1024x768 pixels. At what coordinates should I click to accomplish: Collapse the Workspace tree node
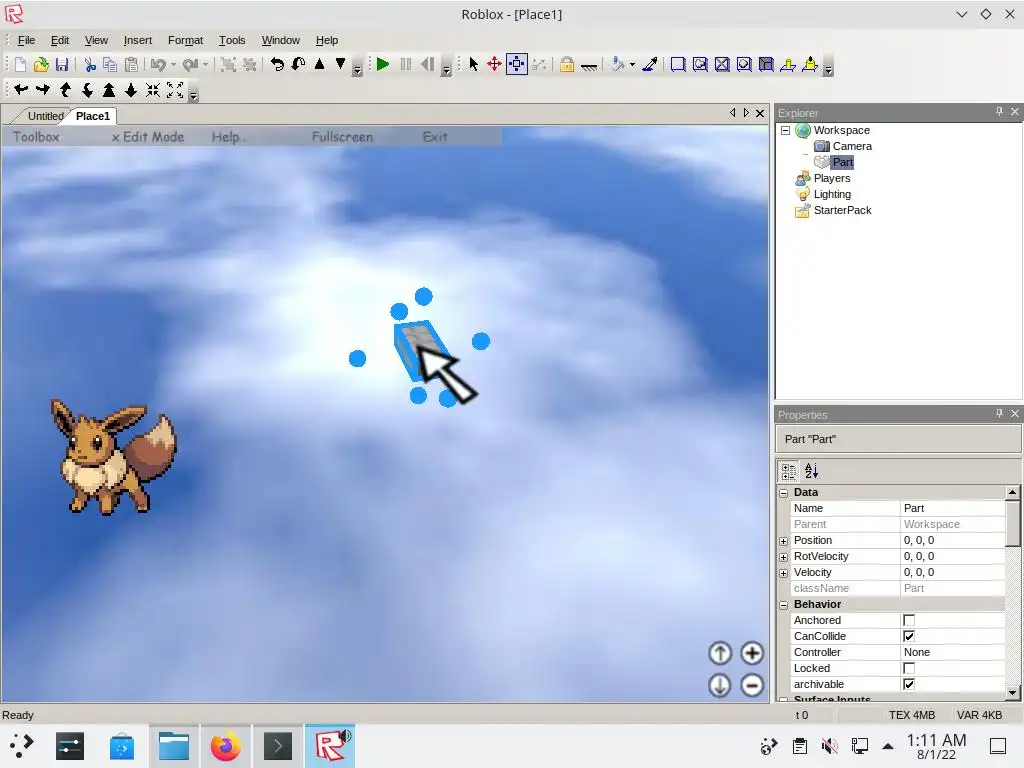[786, 130]
